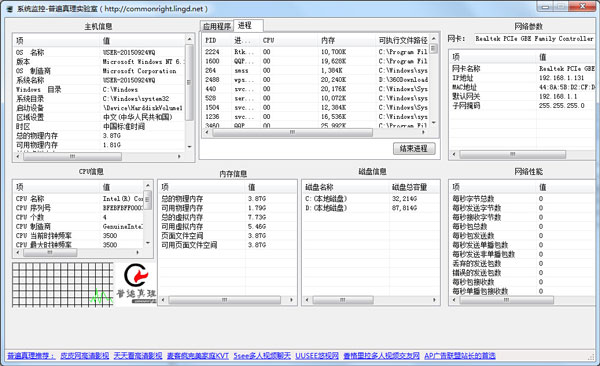Select the 丢弃的发送包数 row
600x366 pixels.
click(522, 263)
